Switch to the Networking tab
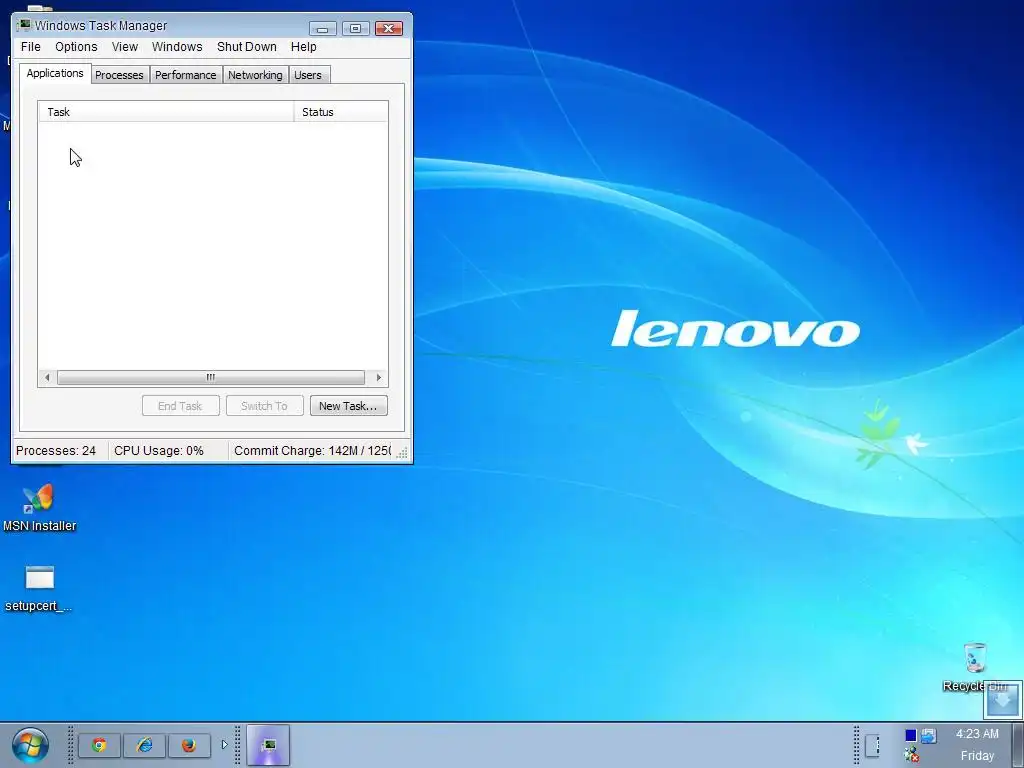 pos(255,75)
